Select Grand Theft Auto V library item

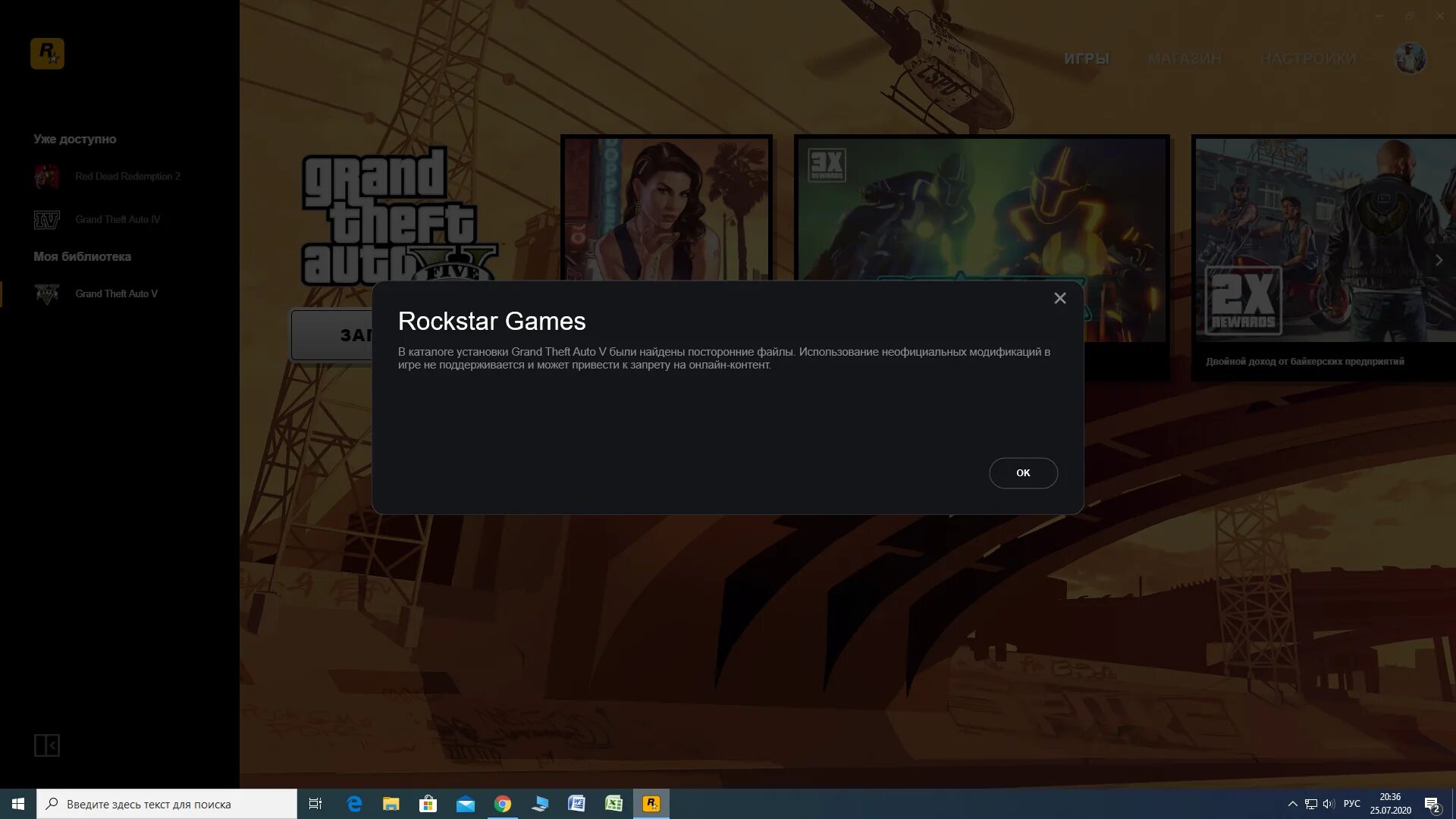tap(115, 293)
